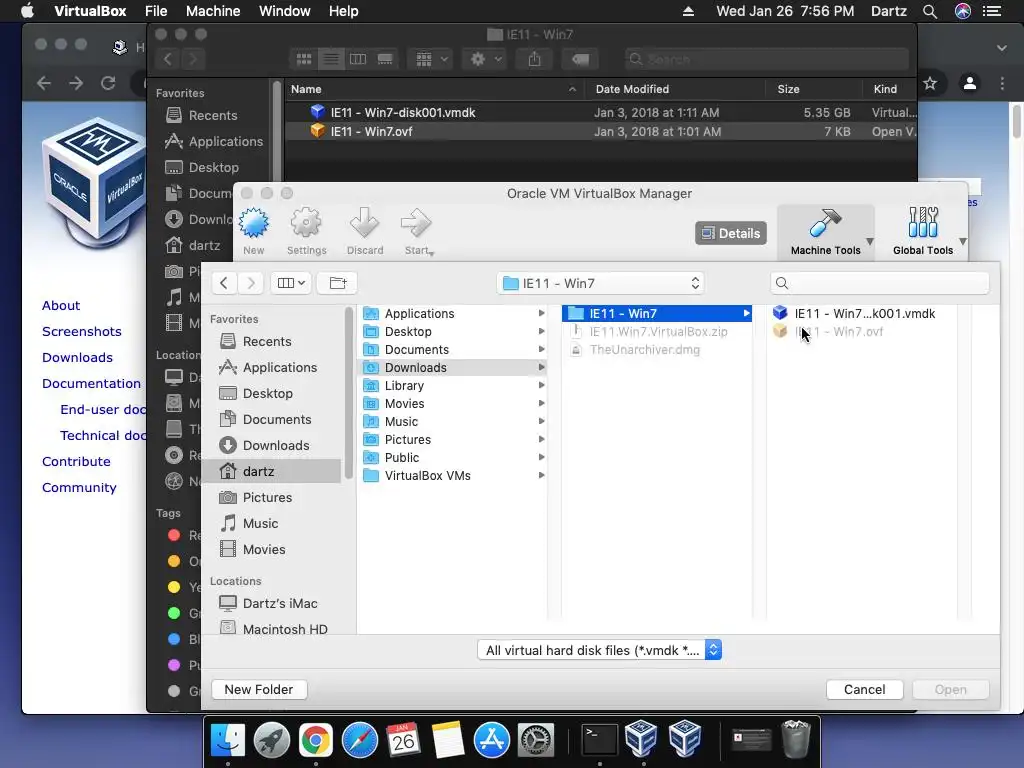Open the Community link on VirtualBox website
Viewport: 1024px width, 768px height.
click(79, 487)
